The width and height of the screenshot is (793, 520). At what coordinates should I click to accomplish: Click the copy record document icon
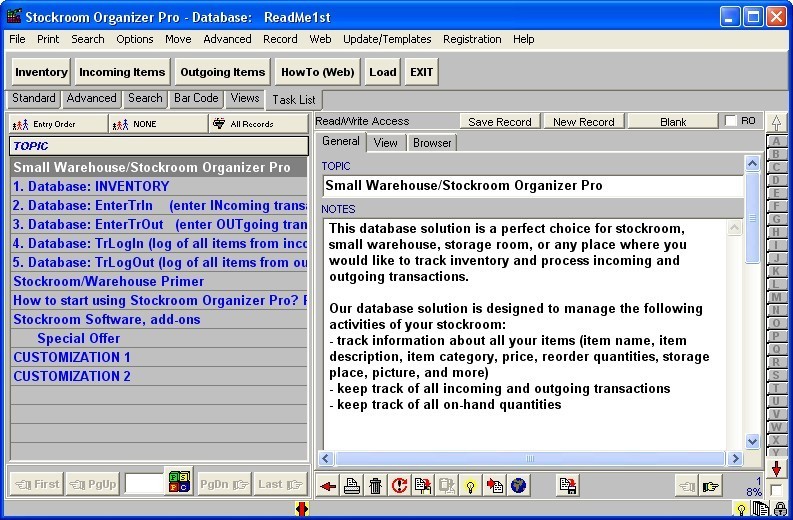pyautogui.click(x=423, y=486)
